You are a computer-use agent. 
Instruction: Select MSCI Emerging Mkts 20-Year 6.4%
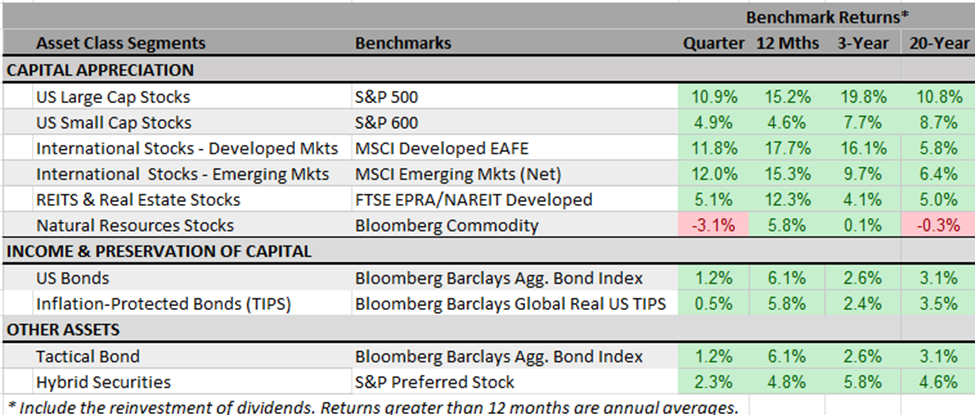click(x=939, y=175)
